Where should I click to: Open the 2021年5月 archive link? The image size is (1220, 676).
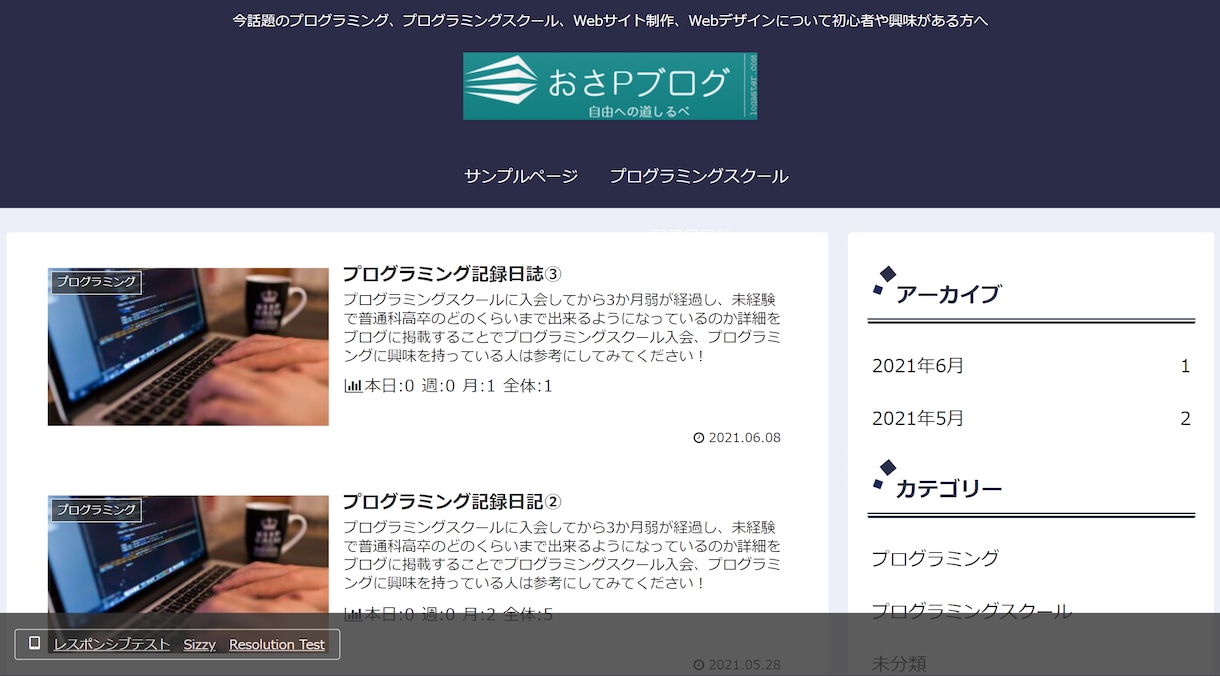[918, 418]
